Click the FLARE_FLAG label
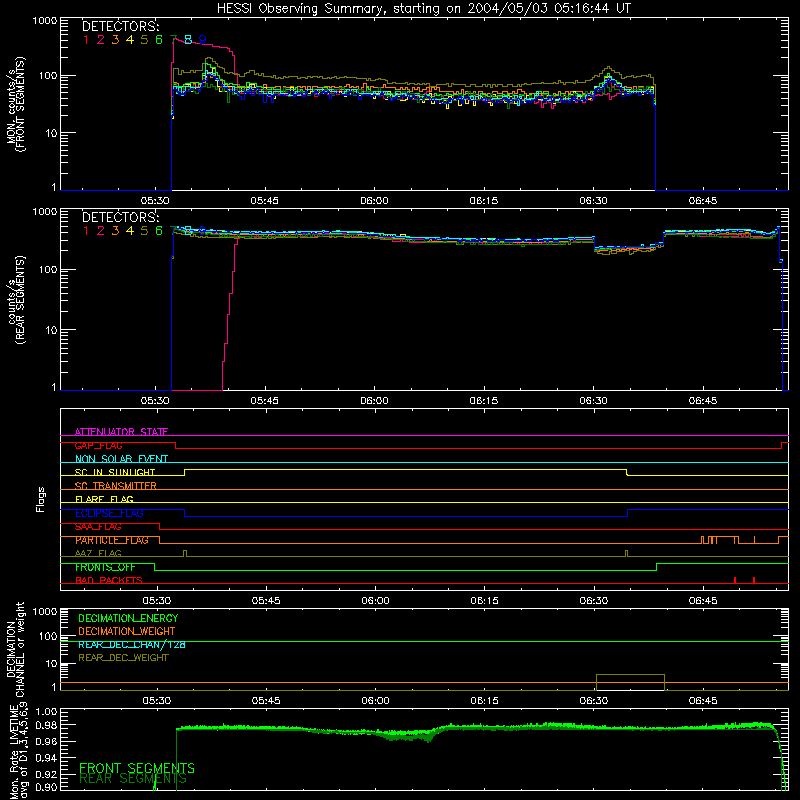The image size is (800, 800). (104, 499)
